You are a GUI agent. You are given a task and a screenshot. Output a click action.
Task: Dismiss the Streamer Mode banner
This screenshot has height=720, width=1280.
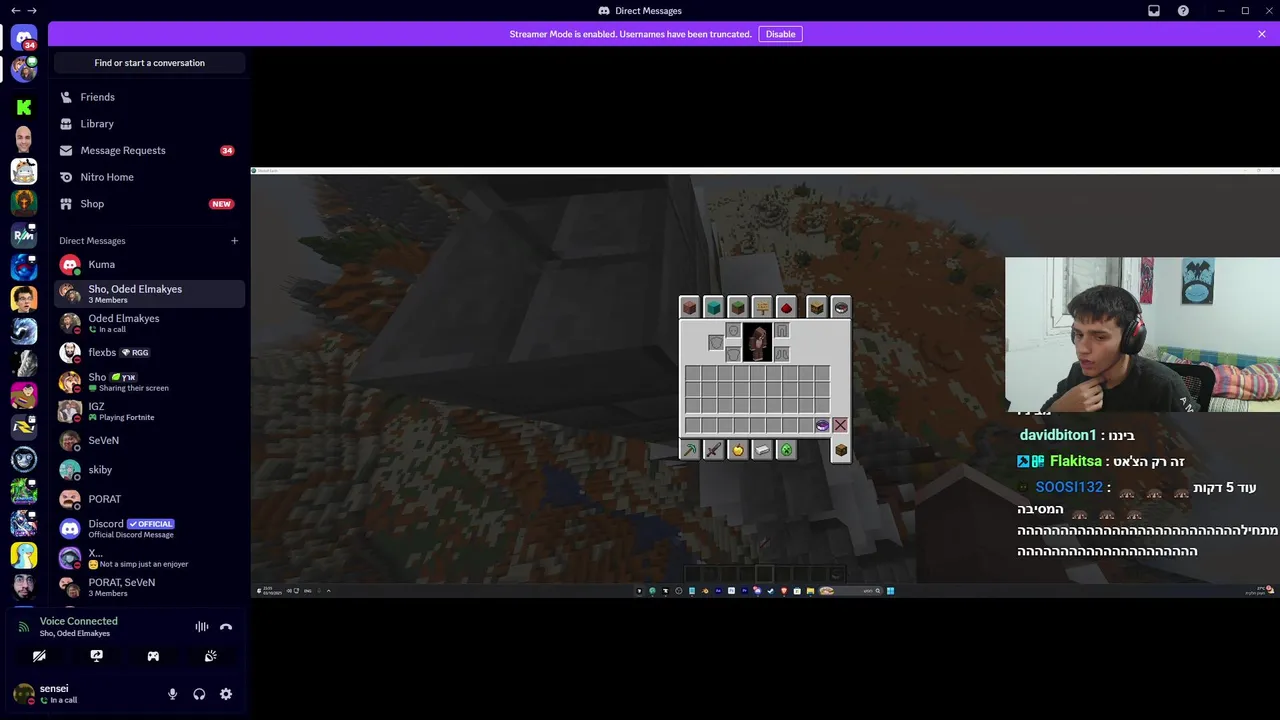(x=1262, y=34)
